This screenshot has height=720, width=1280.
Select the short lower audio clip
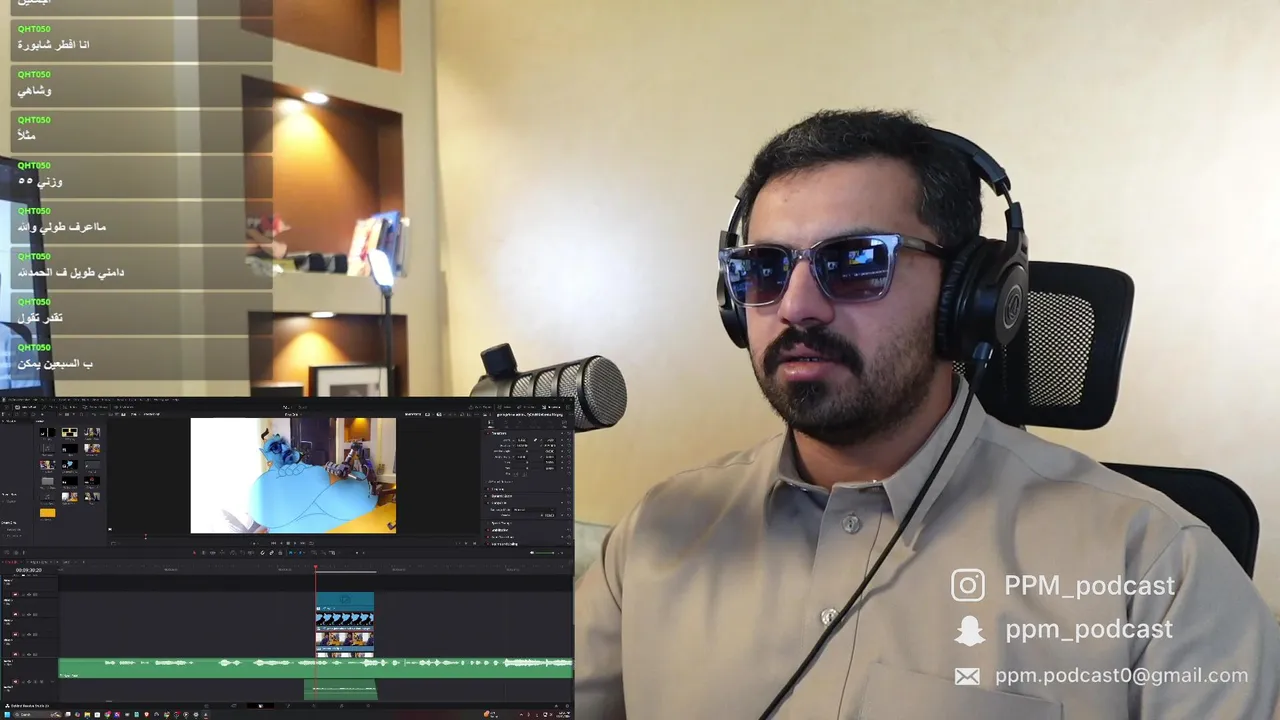tap(340, 689)
